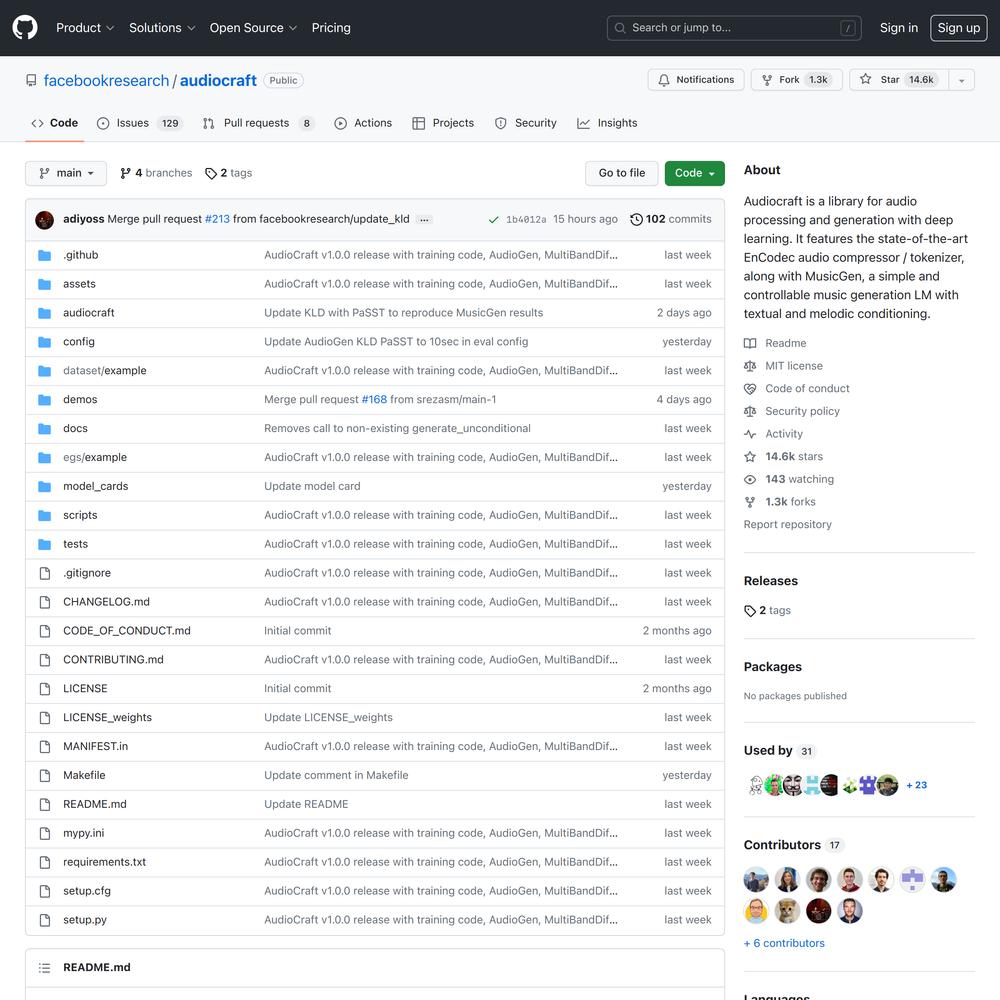This screenshot has height=1000, width=1000.
Task: Open audiocraft repository name link
Action: coord(218,80)
